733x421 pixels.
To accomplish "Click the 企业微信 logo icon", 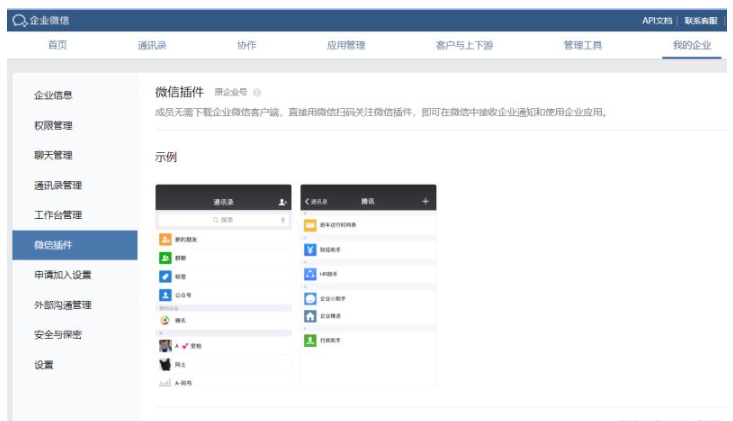I will 20,21.
